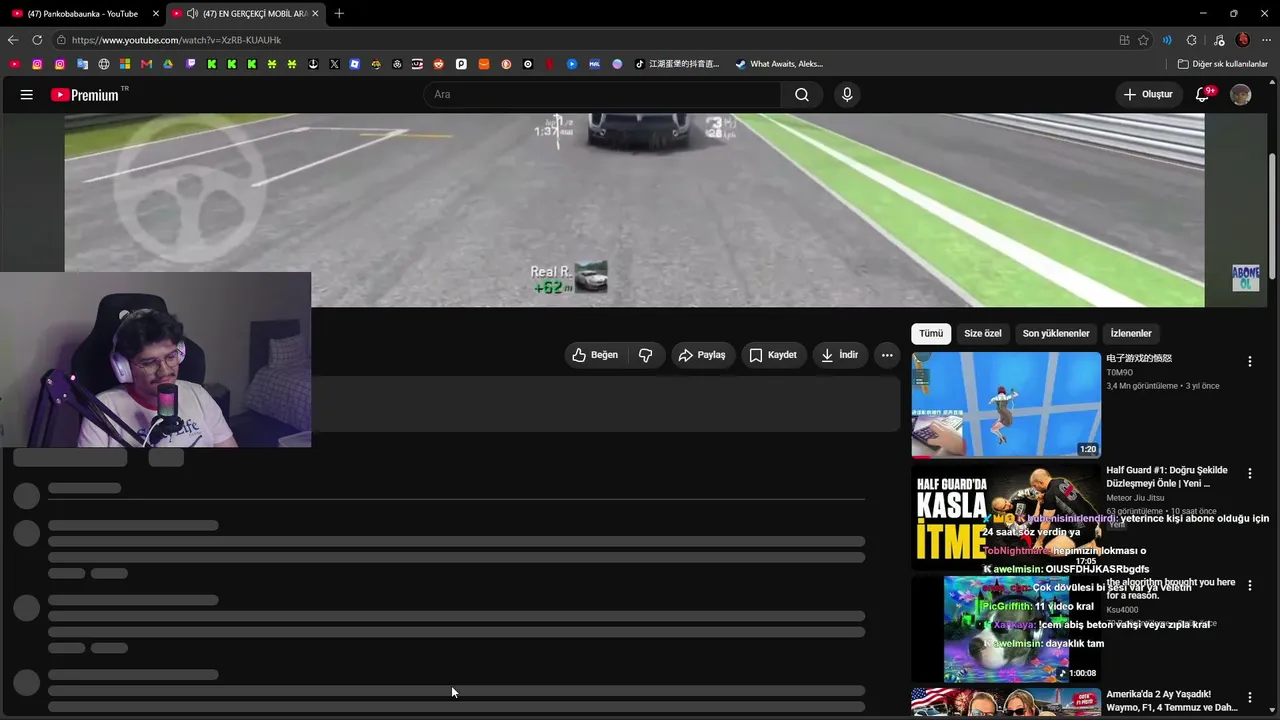The height and width of the screenshot is (720, 1280).
Task: Click the Oluştur create button
Action: click(x=1148, y=95)
